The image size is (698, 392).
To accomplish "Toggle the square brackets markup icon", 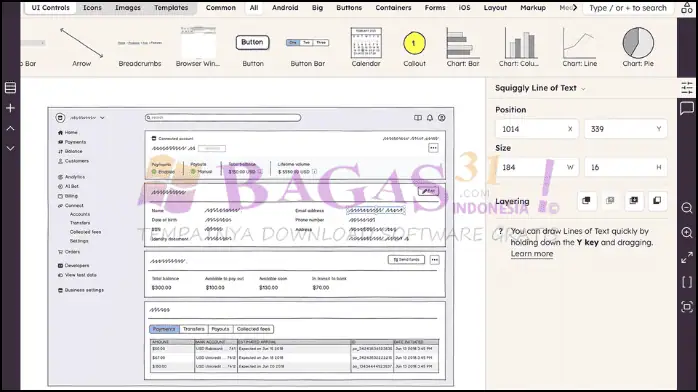I will (x=687, y=282).
